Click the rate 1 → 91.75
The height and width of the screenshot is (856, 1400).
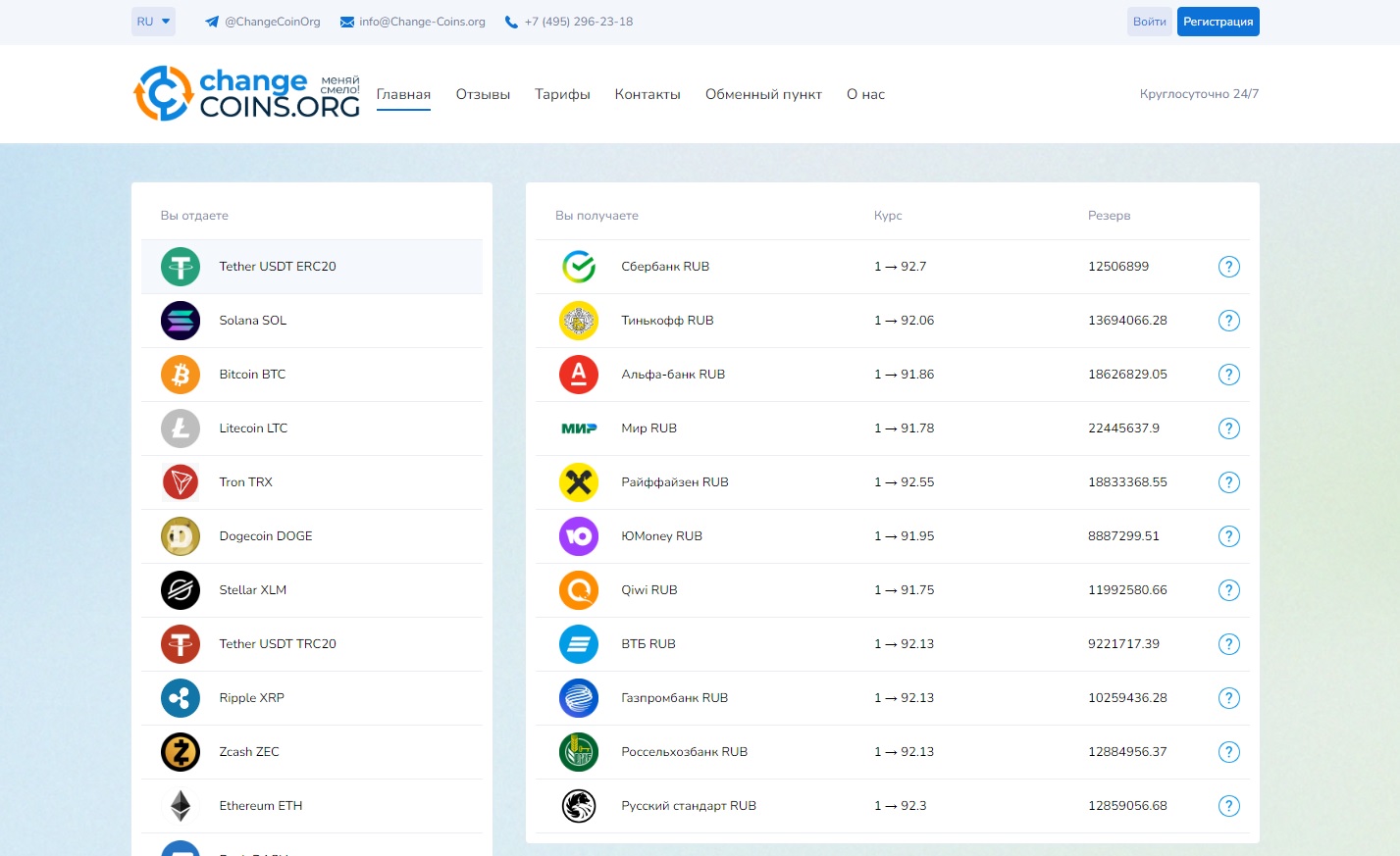pyautogui.click(x=904, y=590)
